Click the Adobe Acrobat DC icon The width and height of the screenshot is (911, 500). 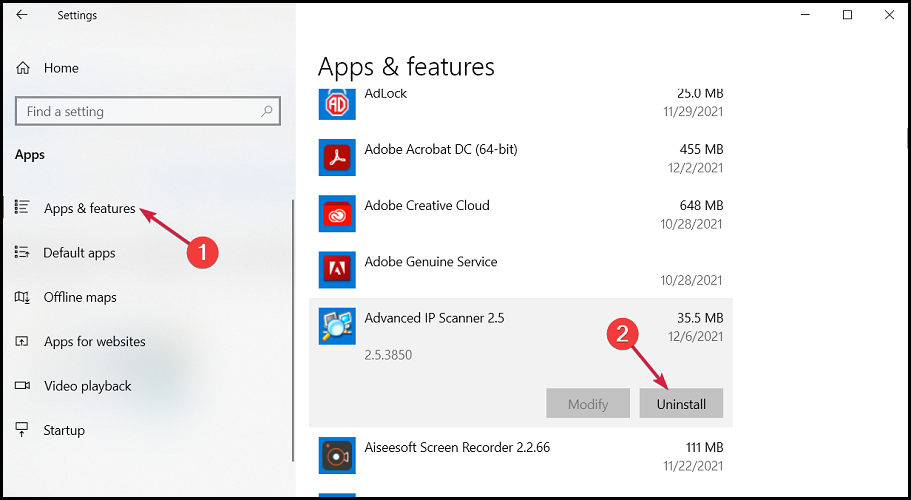coord(337,157)
